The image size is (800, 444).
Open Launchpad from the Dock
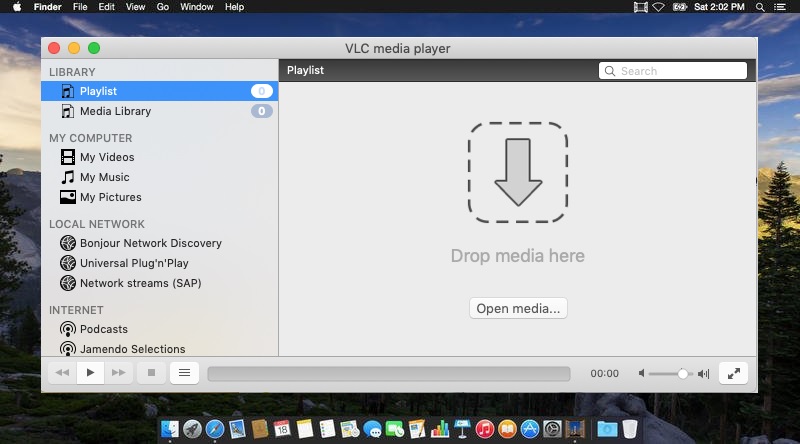pyautogui.click(x=192, y=429)
